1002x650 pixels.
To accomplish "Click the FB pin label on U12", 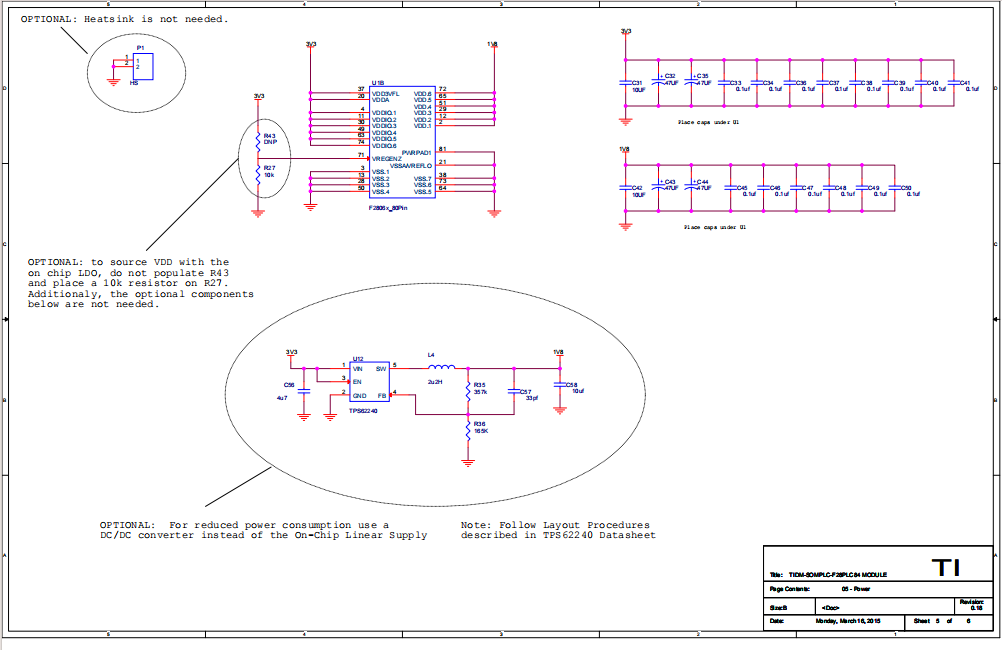I will [x=382, y=396].
